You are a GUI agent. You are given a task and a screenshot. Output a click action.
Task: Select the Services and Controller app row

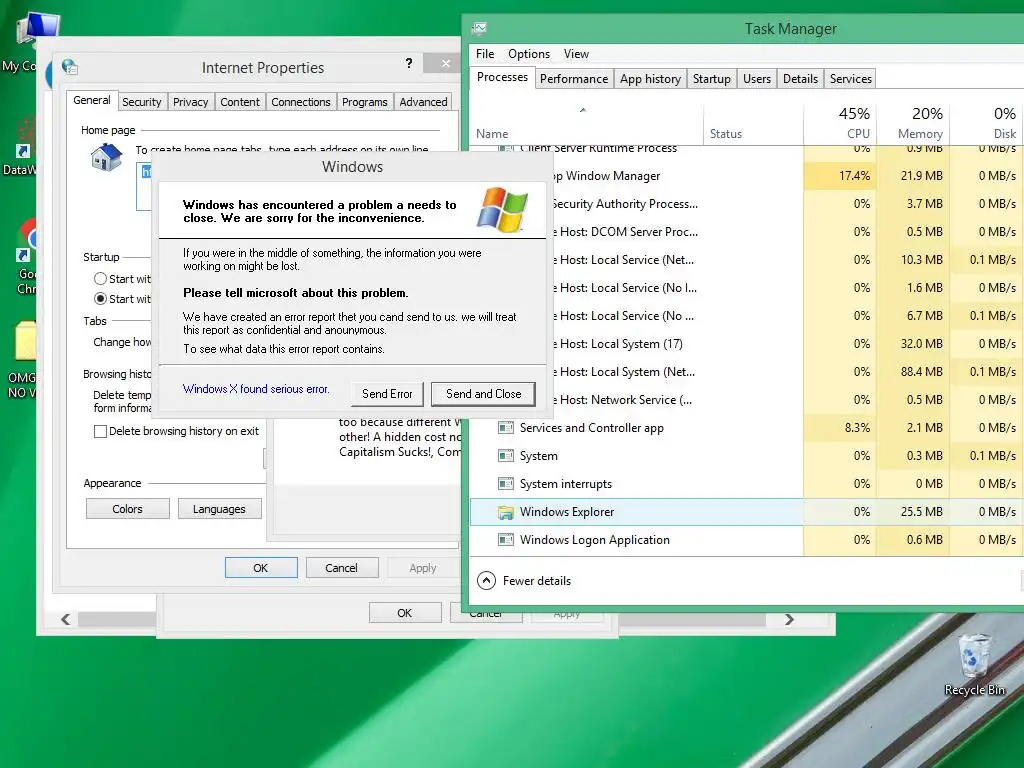tap(746, 428)
